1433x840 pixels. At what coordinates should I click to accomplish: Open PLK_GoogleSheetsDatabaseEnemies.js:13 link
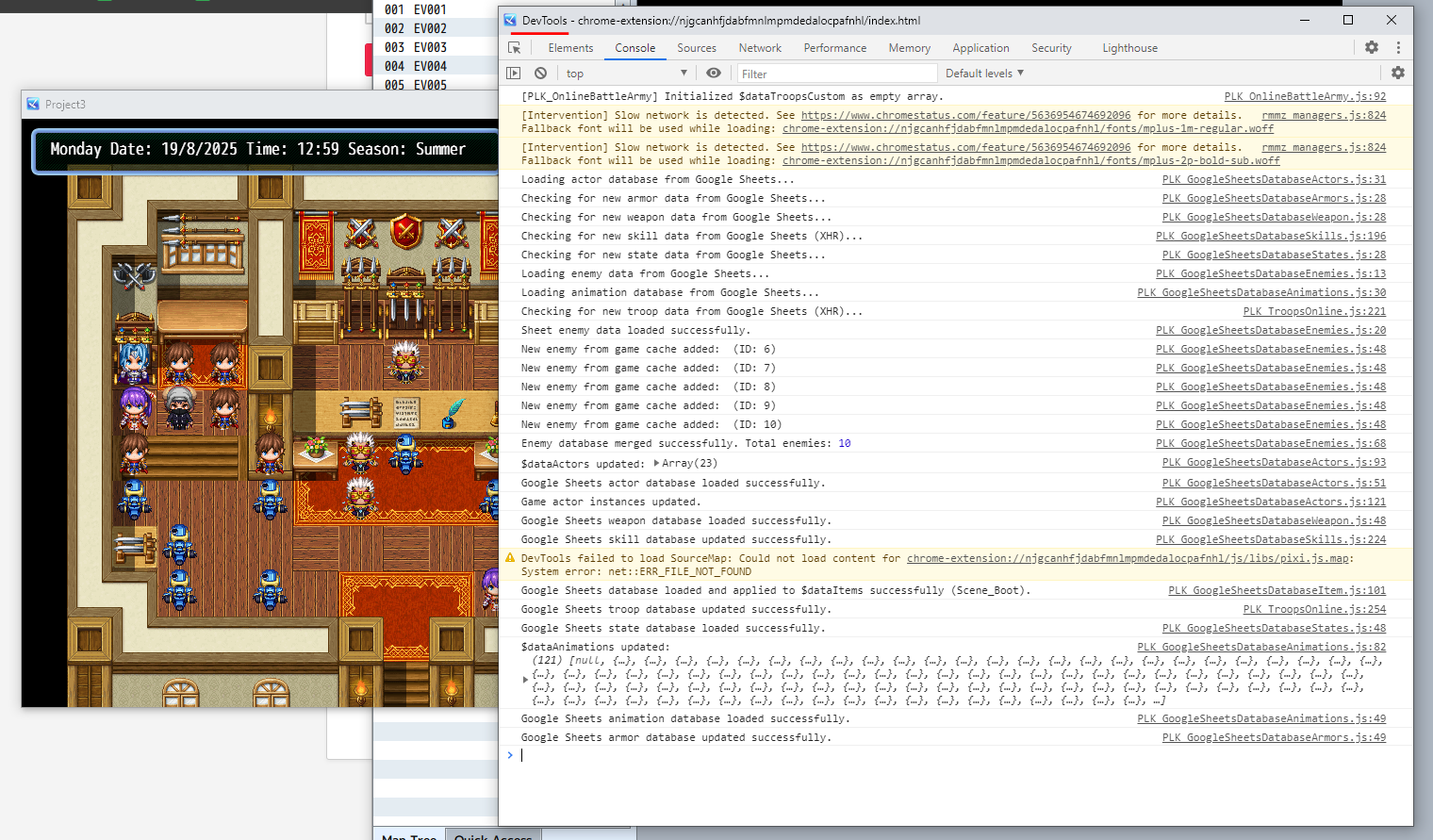coord(1271,273)
